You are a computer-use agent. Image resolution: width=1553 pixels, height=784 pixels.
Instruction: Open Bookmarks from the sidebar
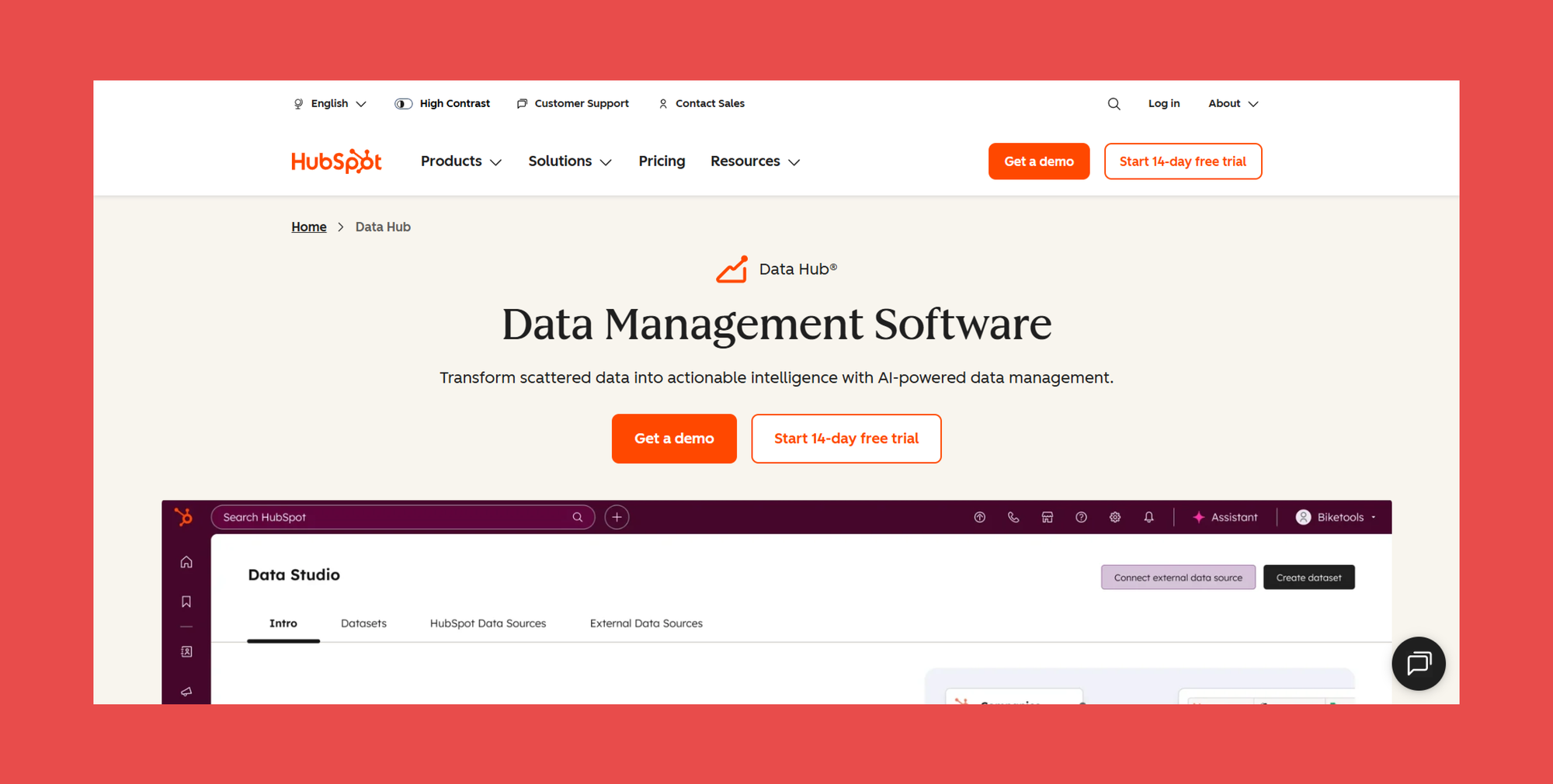coord(186,601)
